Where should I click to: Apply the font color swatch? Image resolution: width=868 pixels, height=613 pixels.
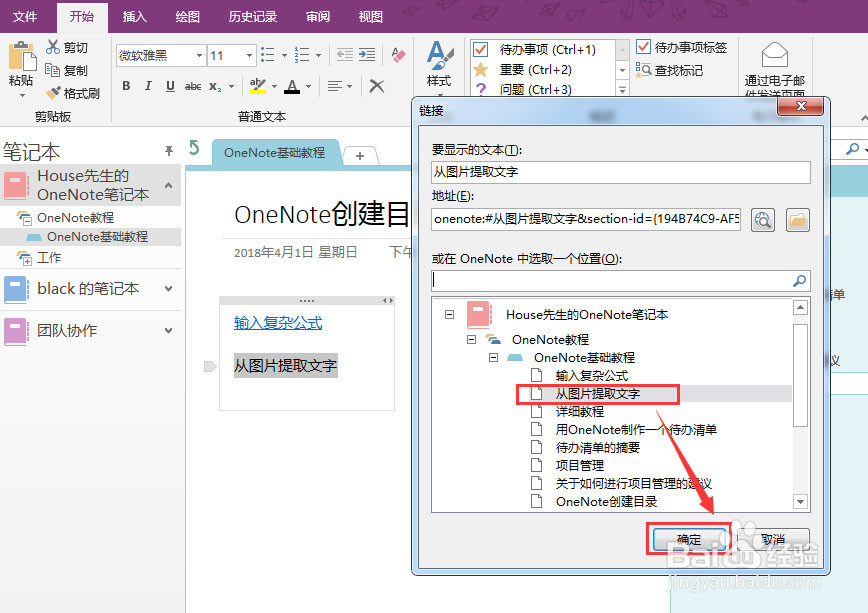(x=292, y=86)
